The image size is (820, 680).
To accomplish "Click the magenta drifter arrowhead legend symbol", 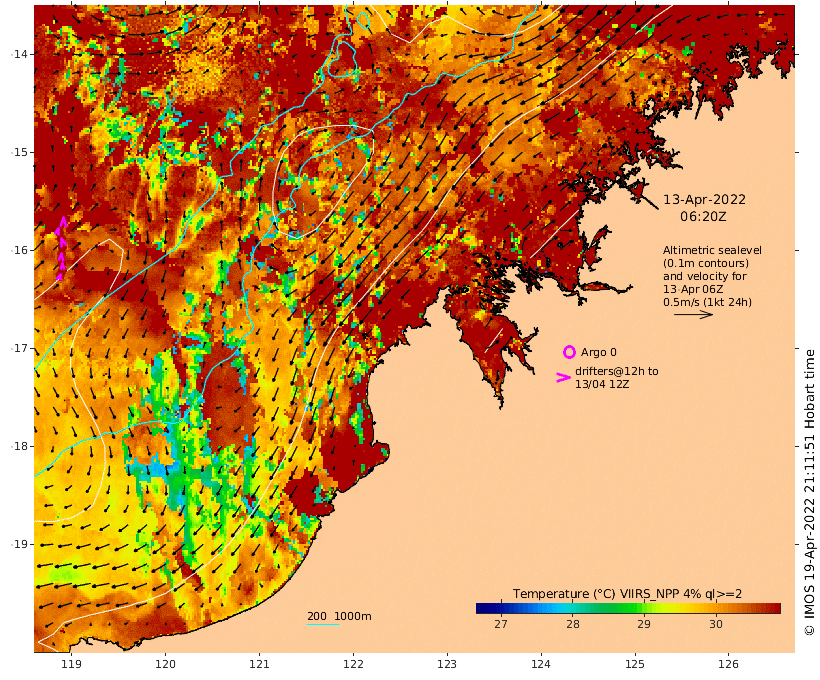I will coord(563,378).
